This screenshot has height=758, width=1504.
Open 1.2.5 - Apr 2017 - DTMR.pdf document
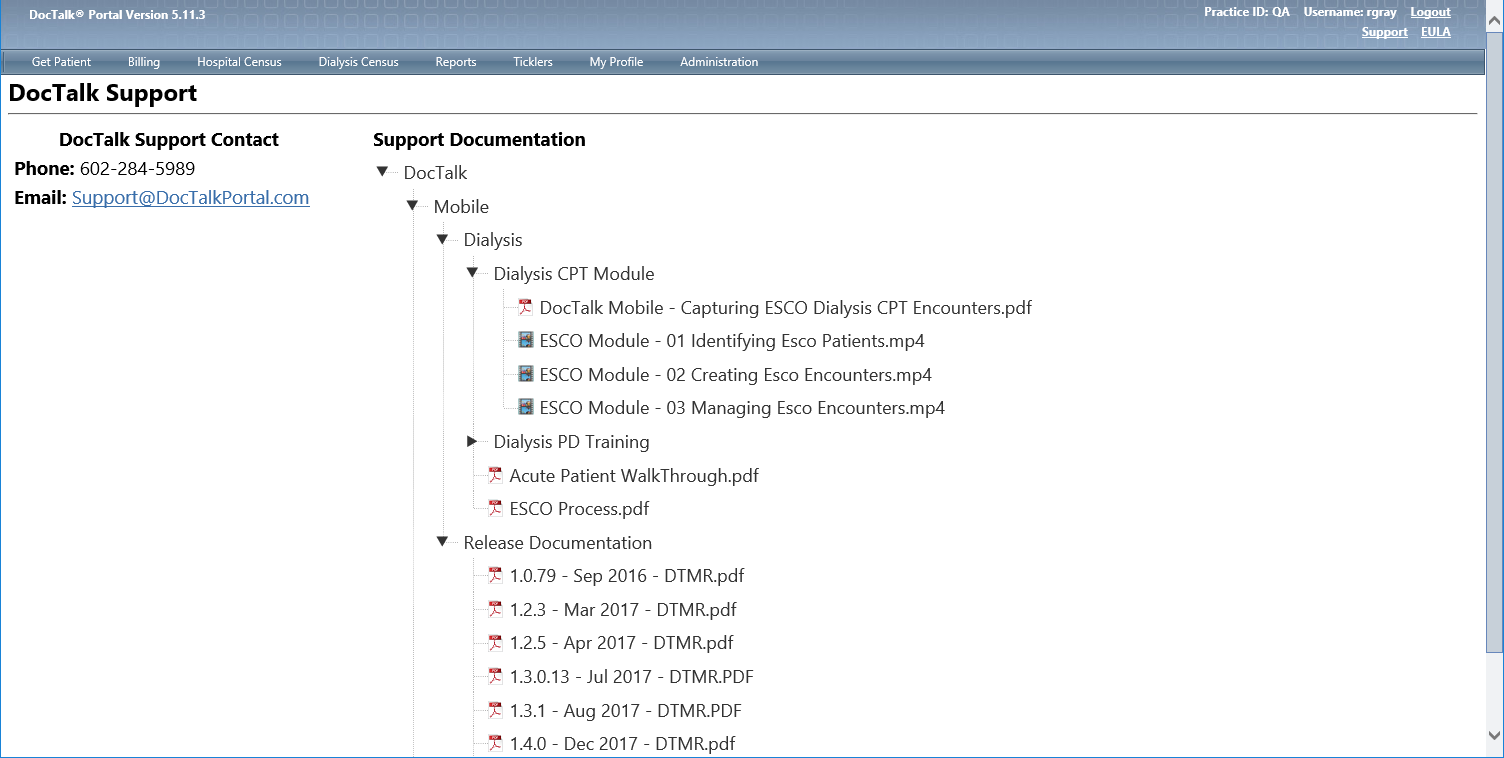pyautogui.click(x=620, y=643)
